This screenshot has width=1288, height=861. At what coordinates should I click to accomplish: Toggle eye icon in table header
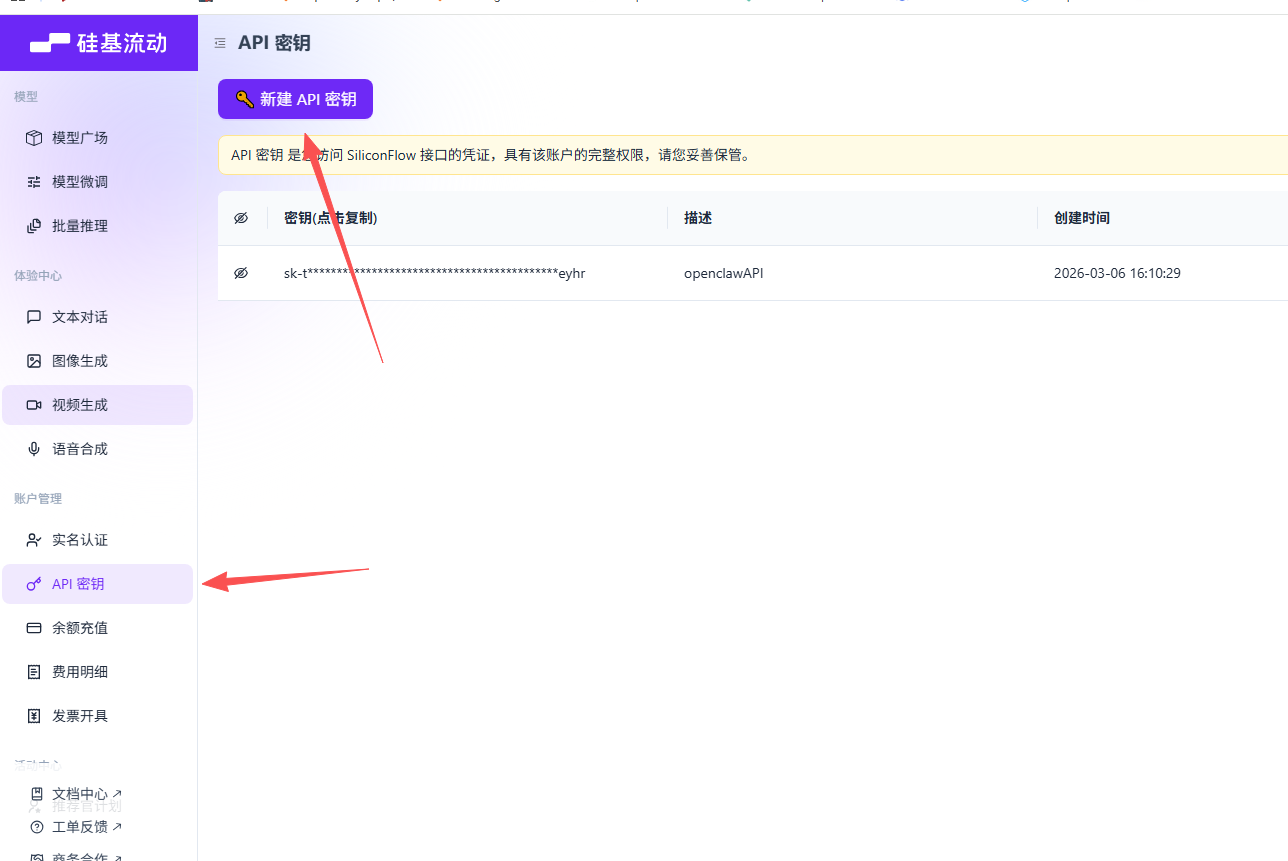(x=241, y=218)
